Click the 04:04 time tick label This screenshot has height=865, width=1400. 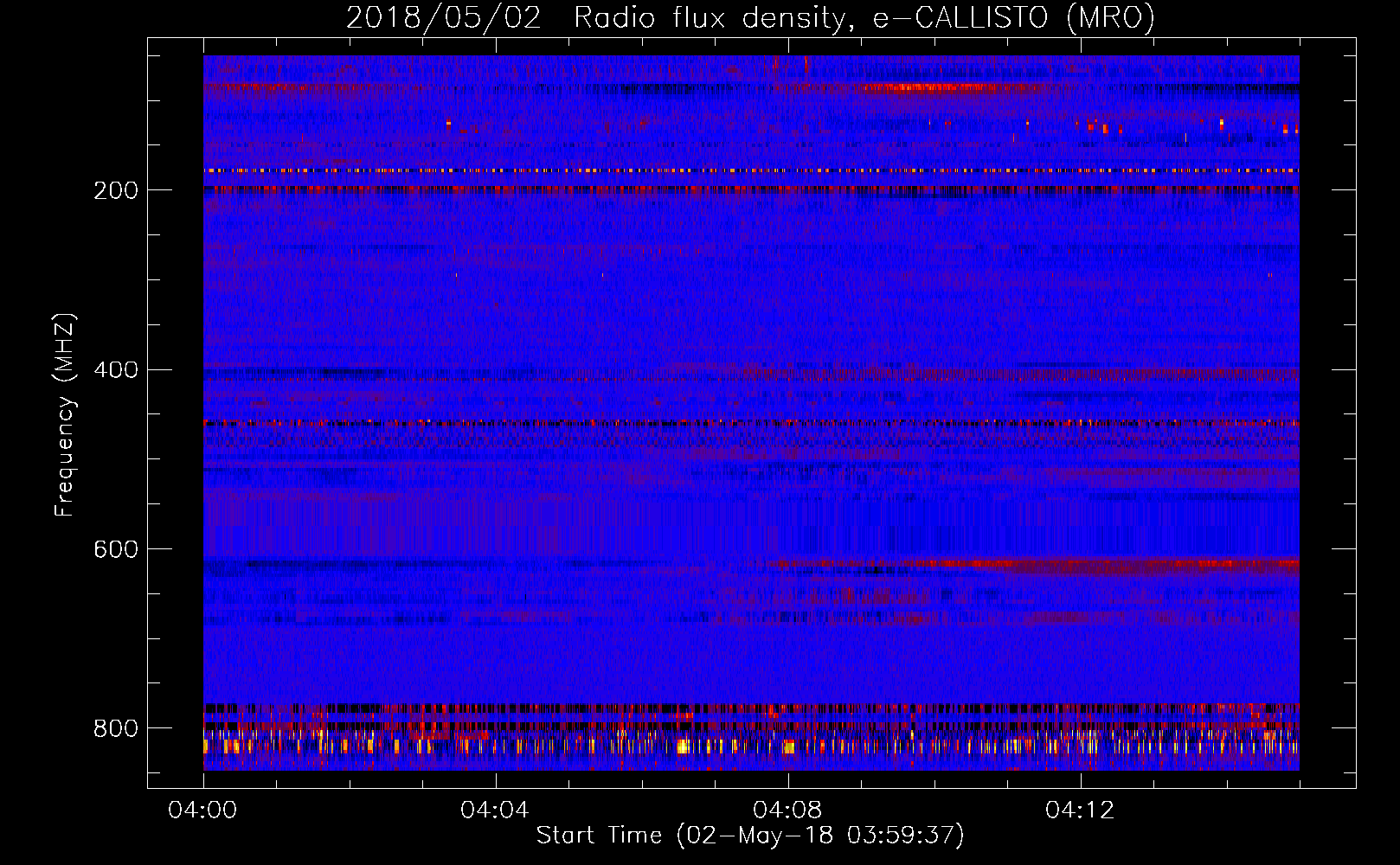(x=495, y=811)
